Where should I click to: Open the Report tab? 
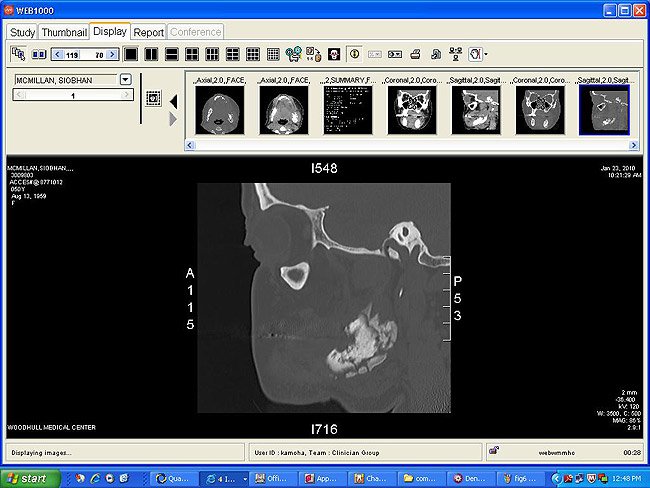149,32
